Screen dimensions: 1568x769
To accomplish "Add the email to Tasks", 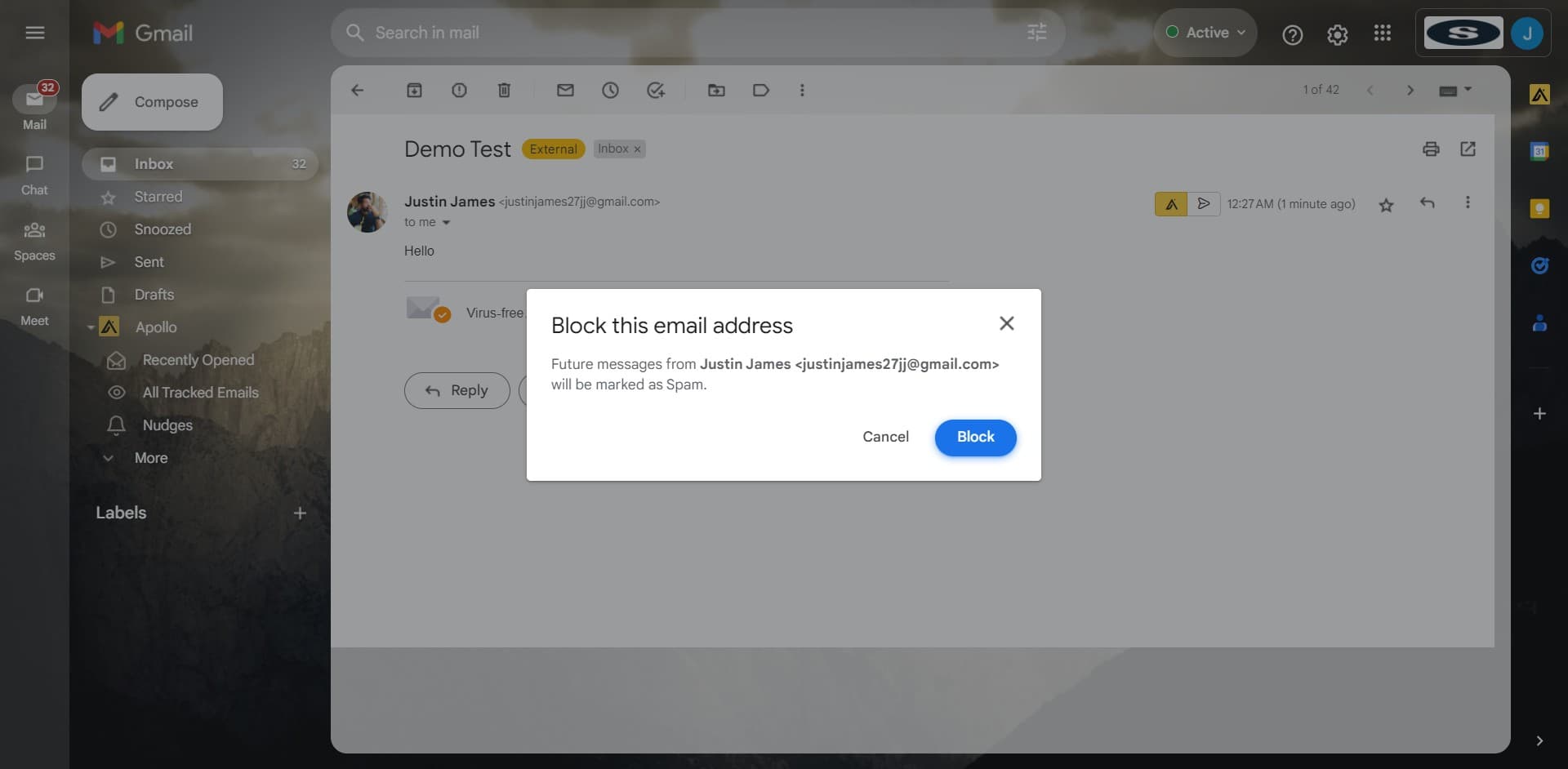I will tap(656, 90).
